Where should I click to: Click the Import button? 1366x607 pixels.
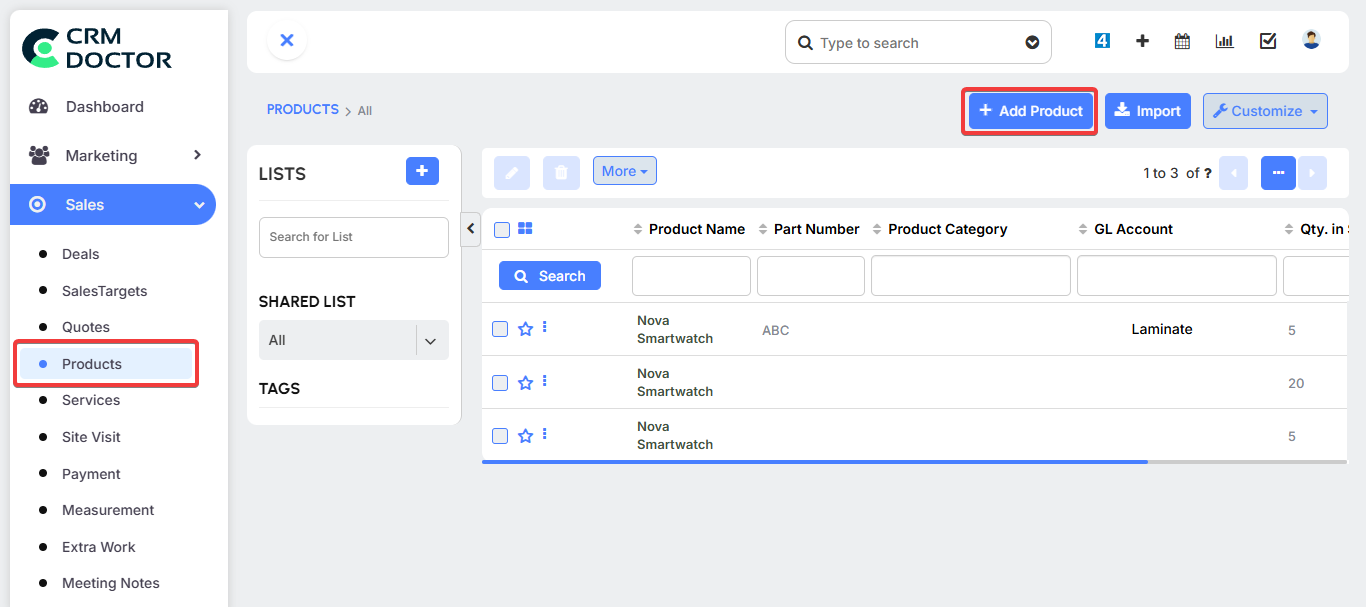(x=1147, y=111)
